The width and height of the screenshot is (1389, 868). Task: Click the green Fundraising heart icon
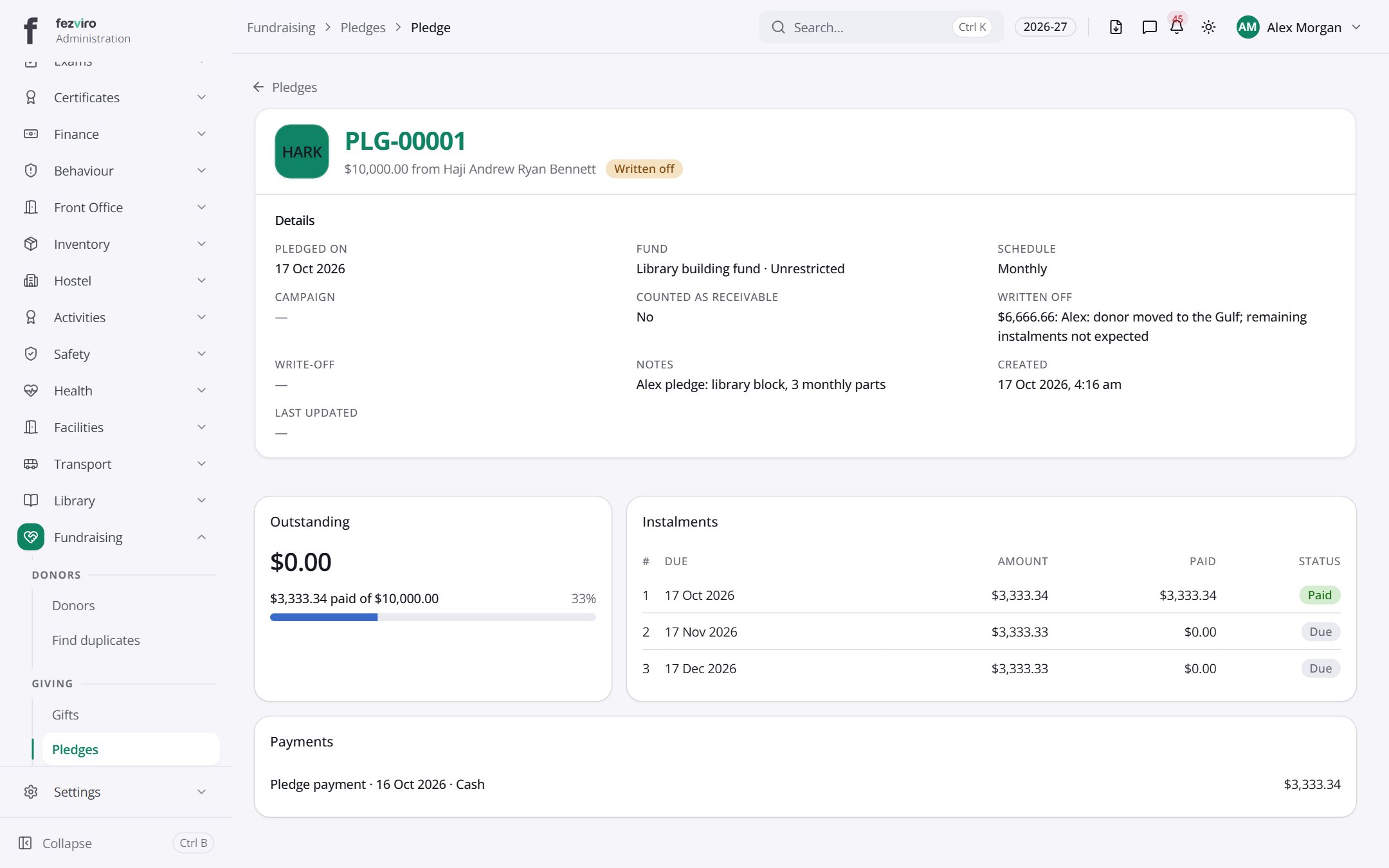click(x=31, y=538)
